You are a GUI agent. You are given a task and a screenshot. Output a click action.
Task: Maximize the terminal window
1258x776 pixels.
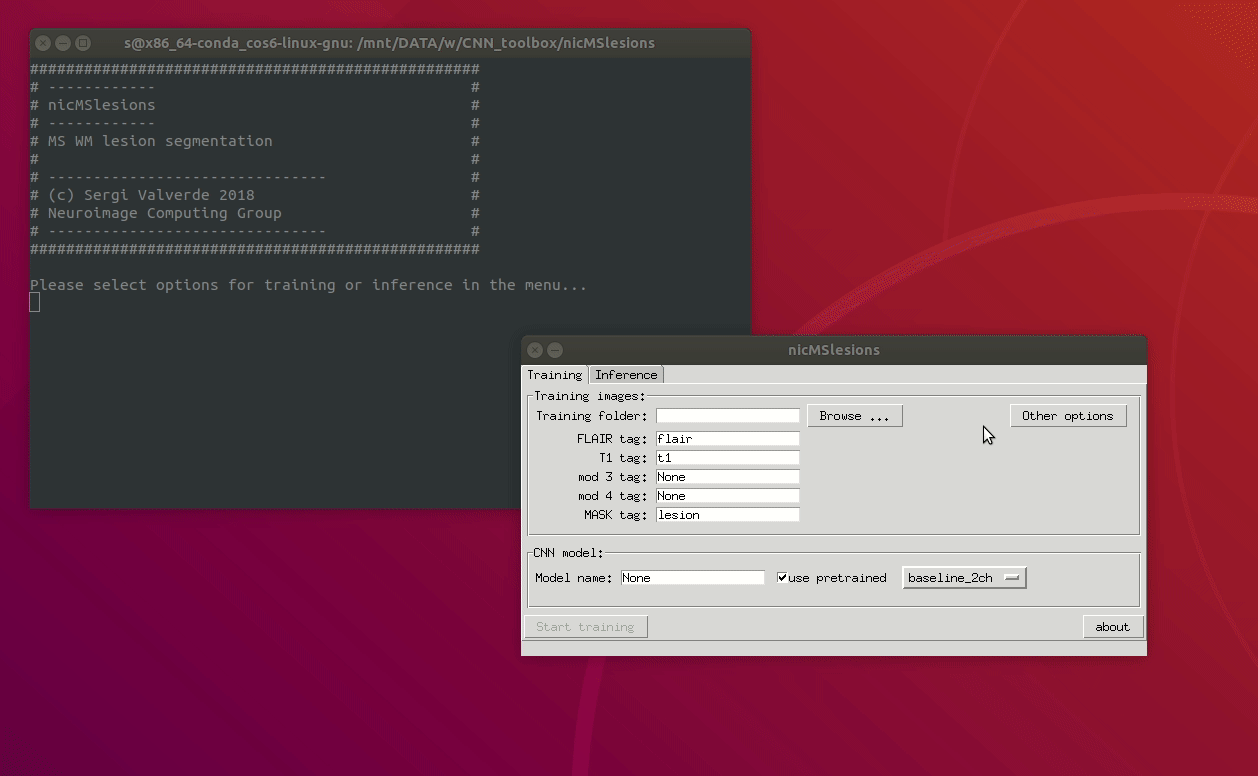83,43
